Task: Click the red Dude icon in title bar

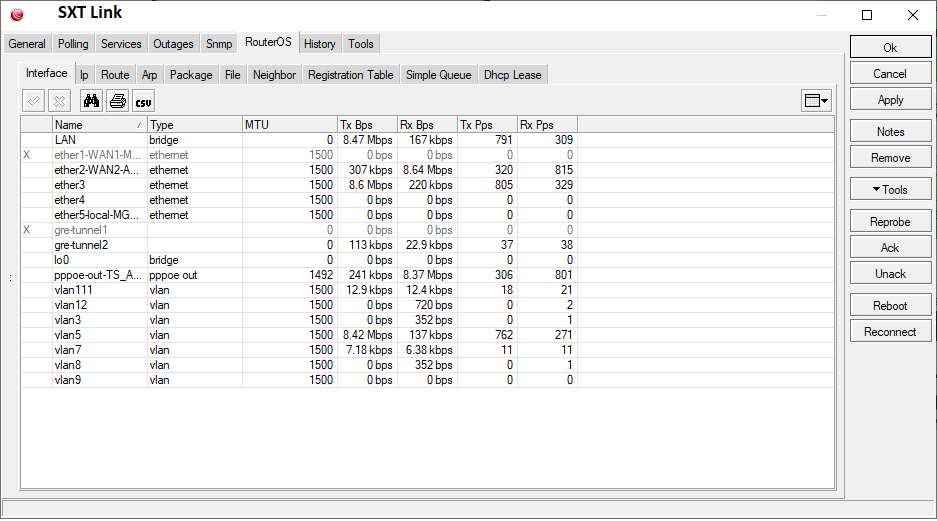Action: (x=17, y=14)
